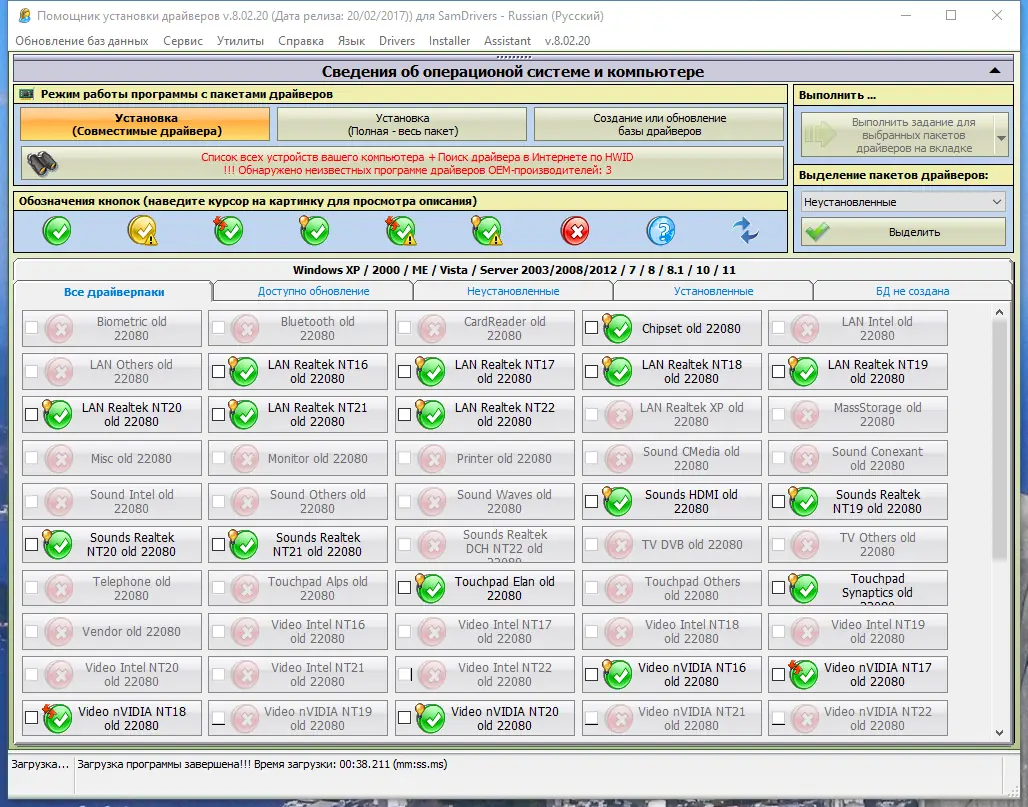Click the greyed red X icon of Bluetooth old
The height and width of the screenshot is (807, 1028).
pos(246,328)
